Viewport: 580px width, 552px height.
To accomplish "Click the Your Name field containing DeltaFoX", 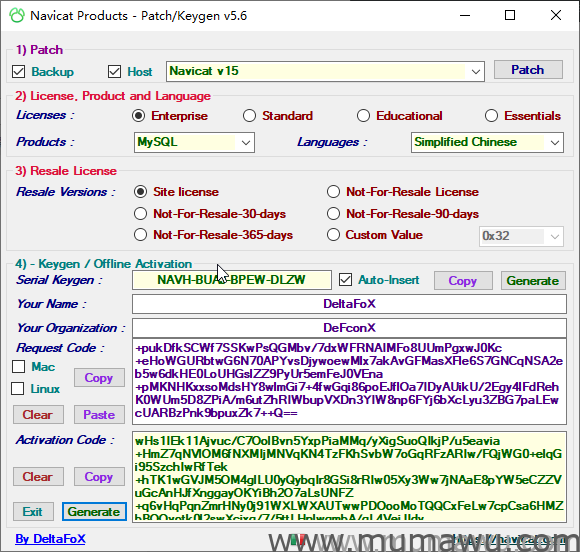I will coord(349,304).
